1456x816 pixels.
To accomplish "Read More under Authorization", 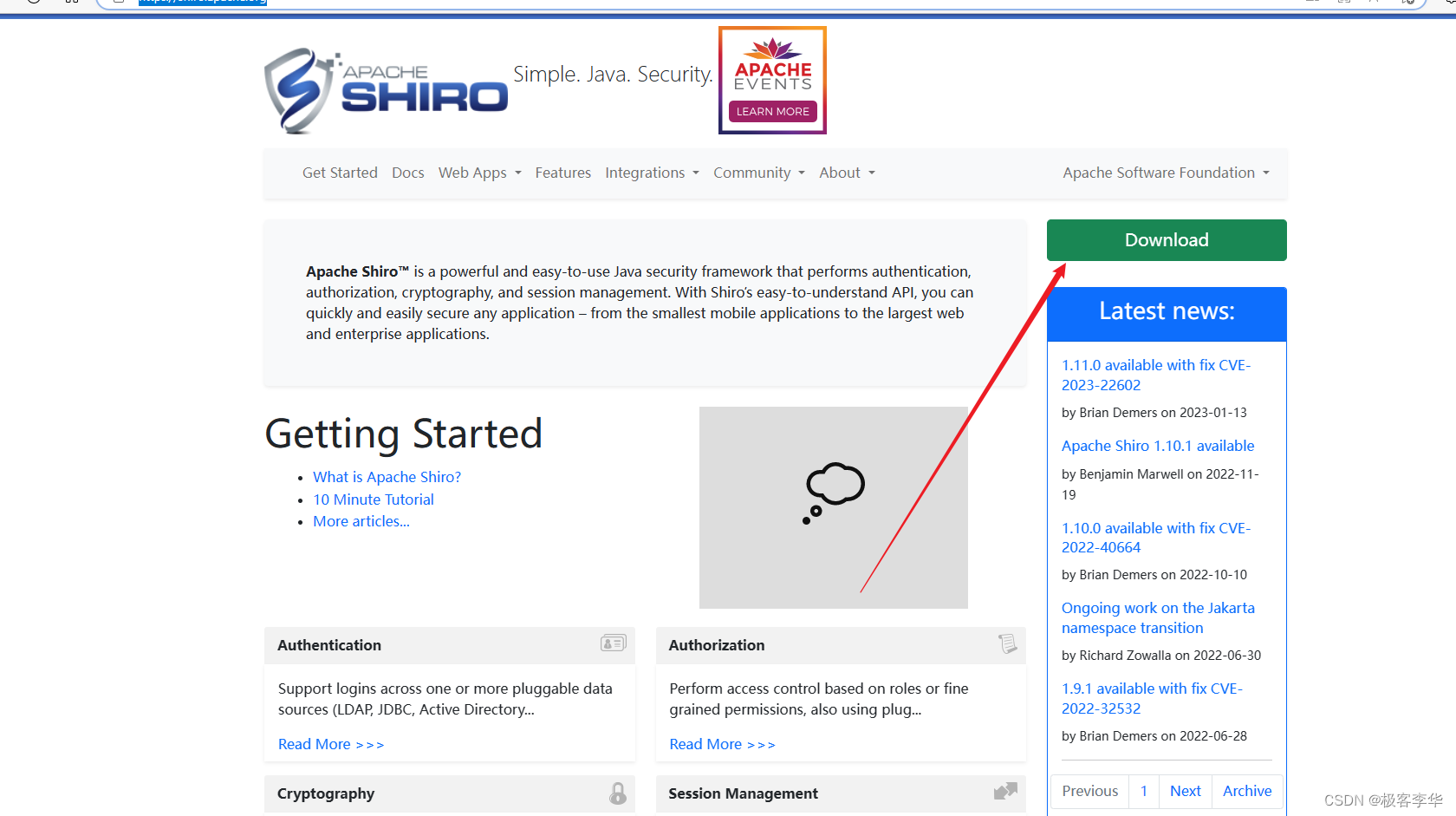I will tap(722, 744).
